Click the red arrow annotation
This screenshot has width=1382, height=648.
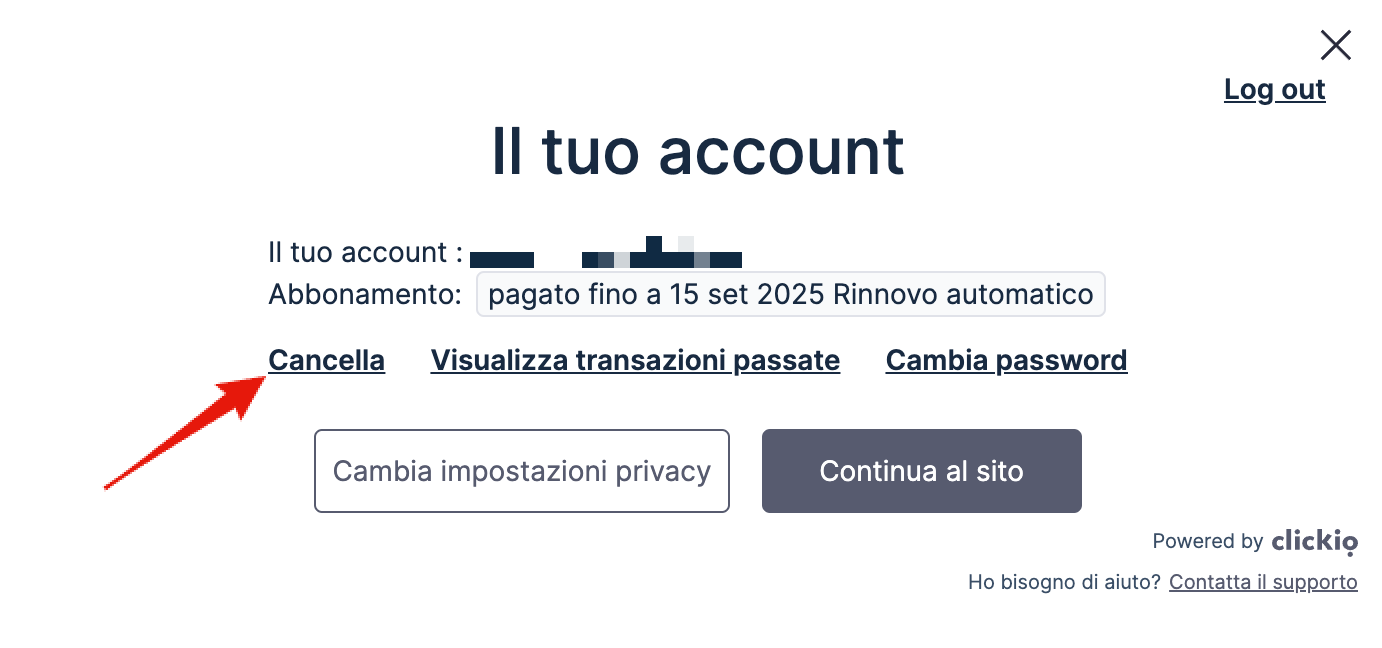pyautogui.click(x=186, y=432)
